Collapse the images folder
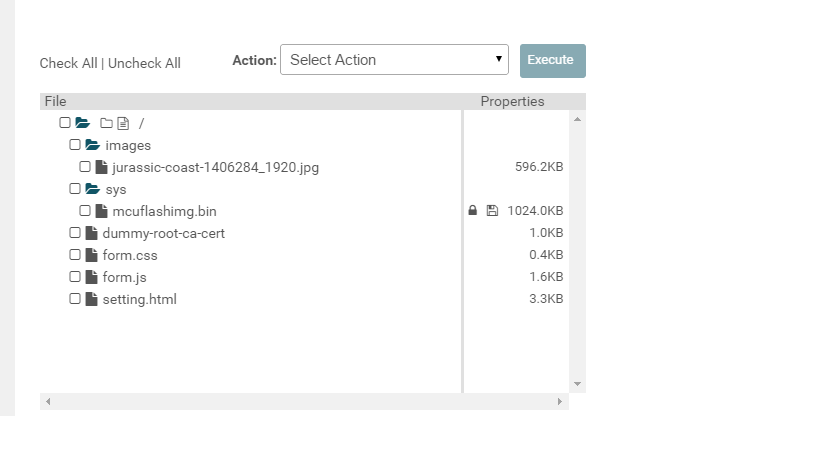 (93, 145)
